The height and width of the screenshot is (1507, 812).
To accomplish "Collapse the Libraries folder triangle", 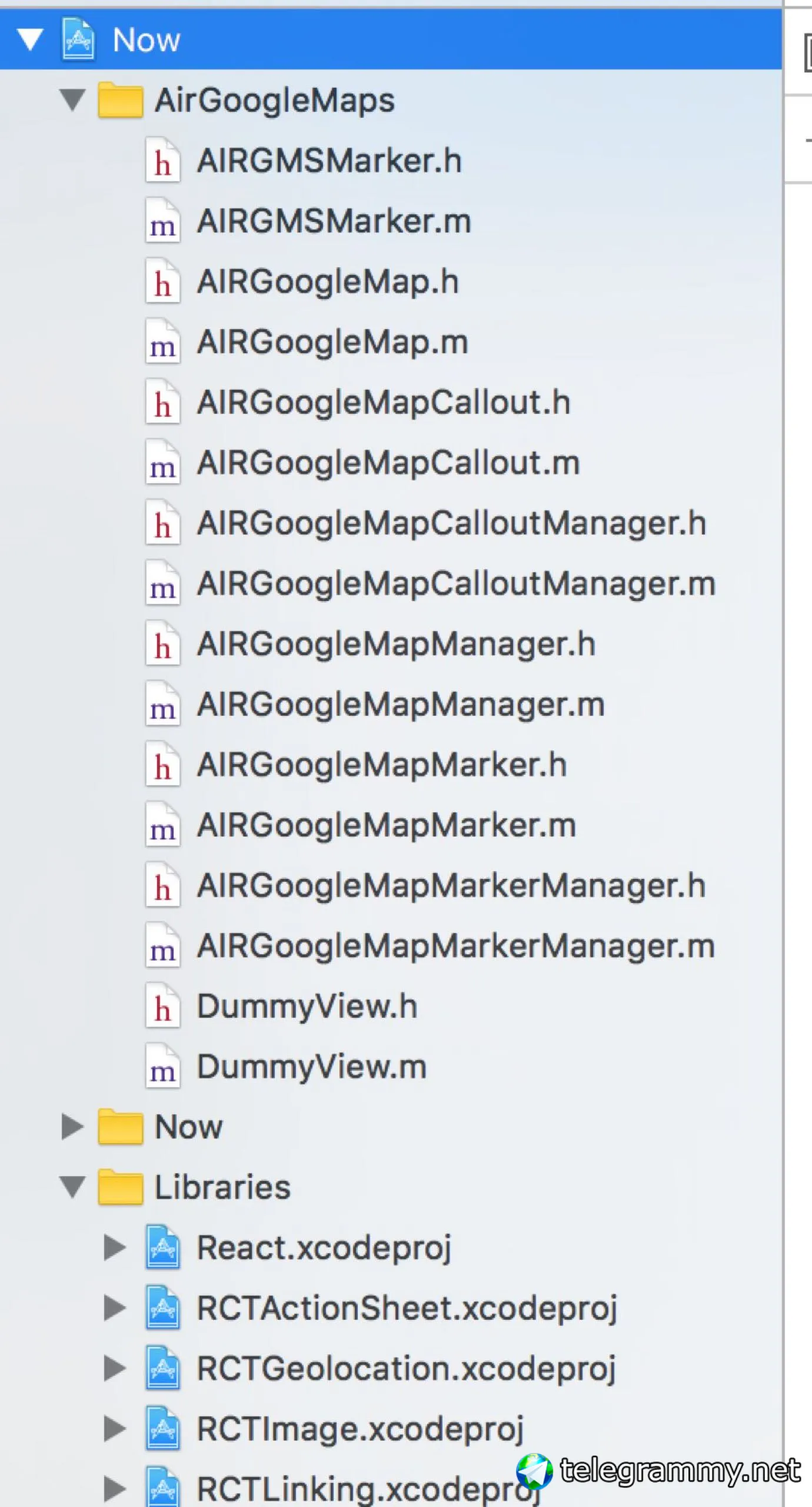I will tap(73, 1187).
